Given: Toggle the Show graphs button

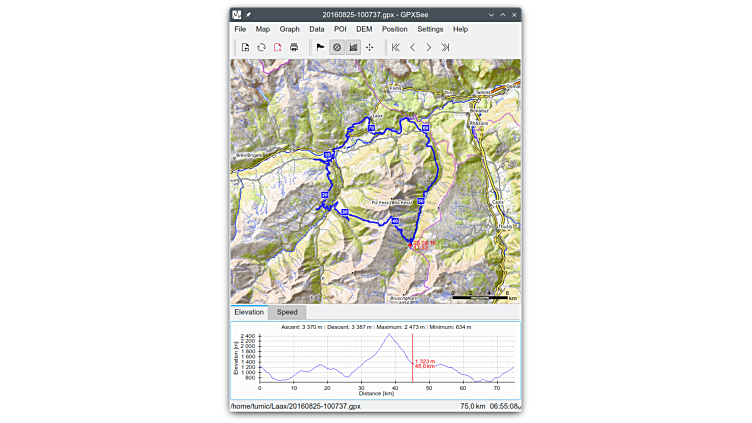Looking at the screenshot, I should tap(353, 47).
